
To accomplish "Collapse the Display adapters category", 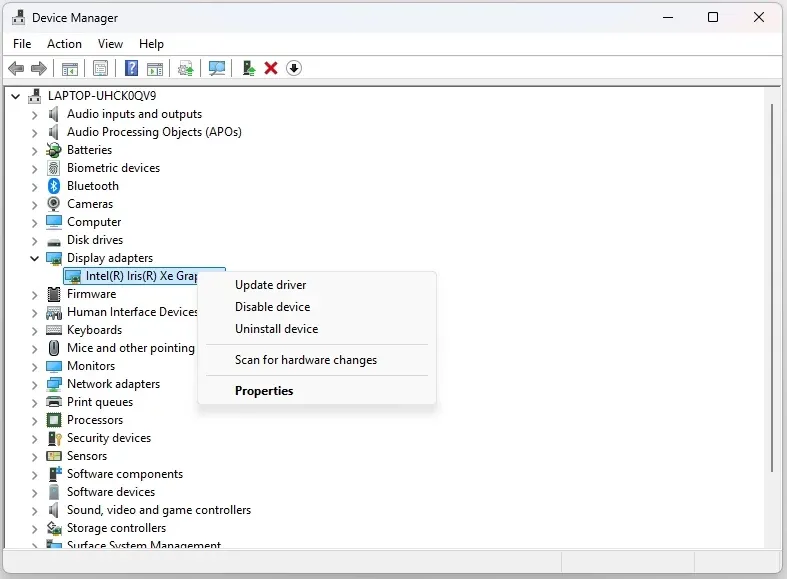I will pos(34,258).
